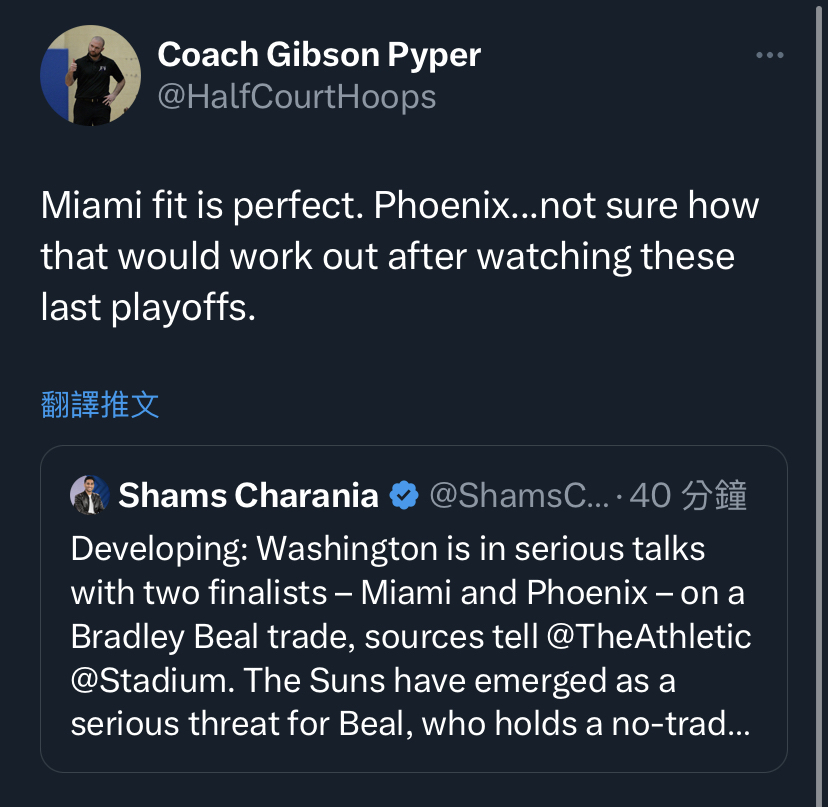Screen dimensions: 828x807
Task: Click the 'last playoffs.' line of the tweet
Action: (148, 307)
